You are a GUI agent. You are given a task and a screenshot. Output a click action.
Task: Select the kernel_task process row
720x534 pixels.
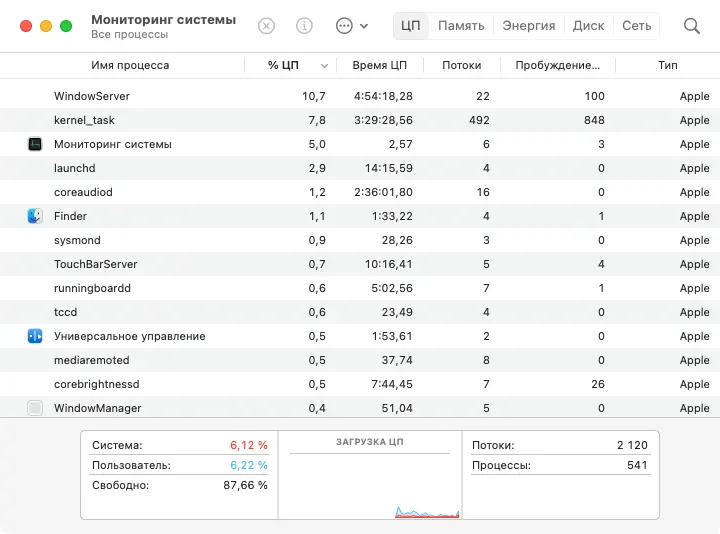pos(360,120)
